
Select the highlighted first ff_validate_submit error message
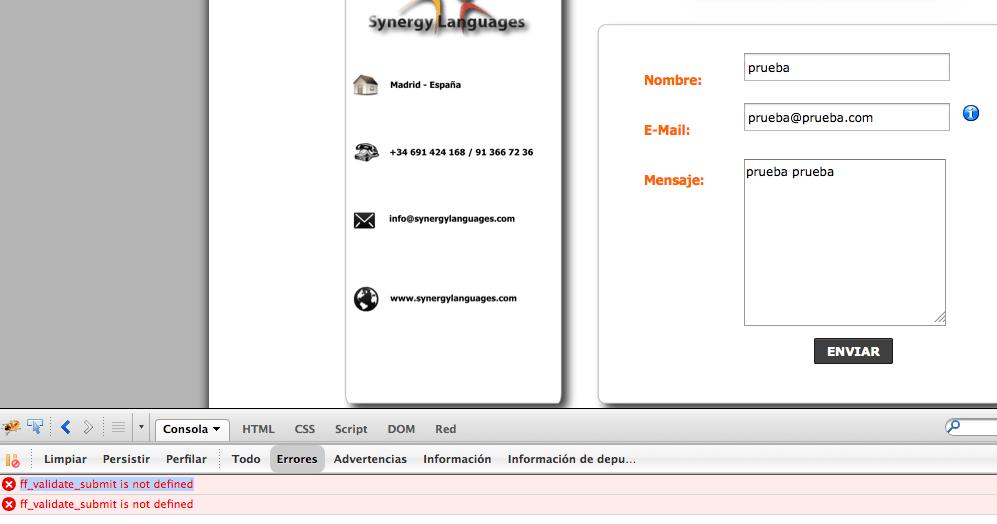coord(106,485)
